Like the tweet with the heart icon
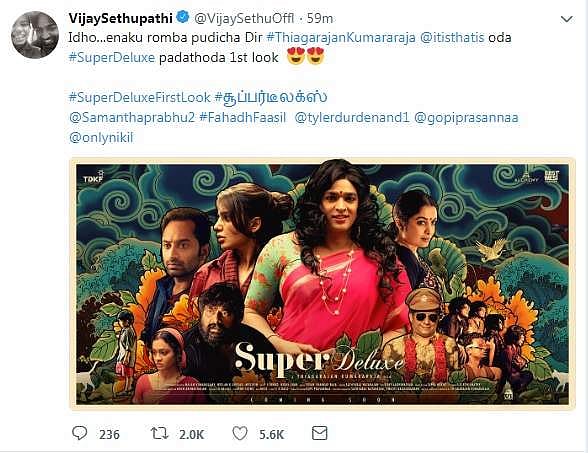The image size is (588, 453). (x=240, y=434)
